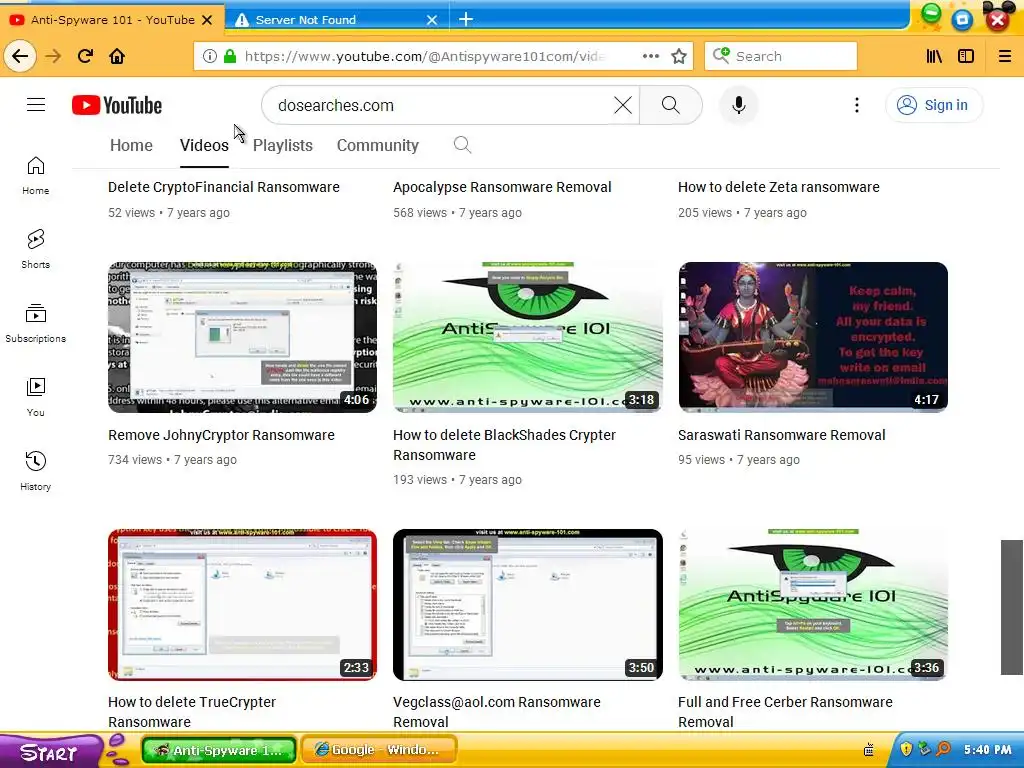Click the Sign in button

coord(934,104)
